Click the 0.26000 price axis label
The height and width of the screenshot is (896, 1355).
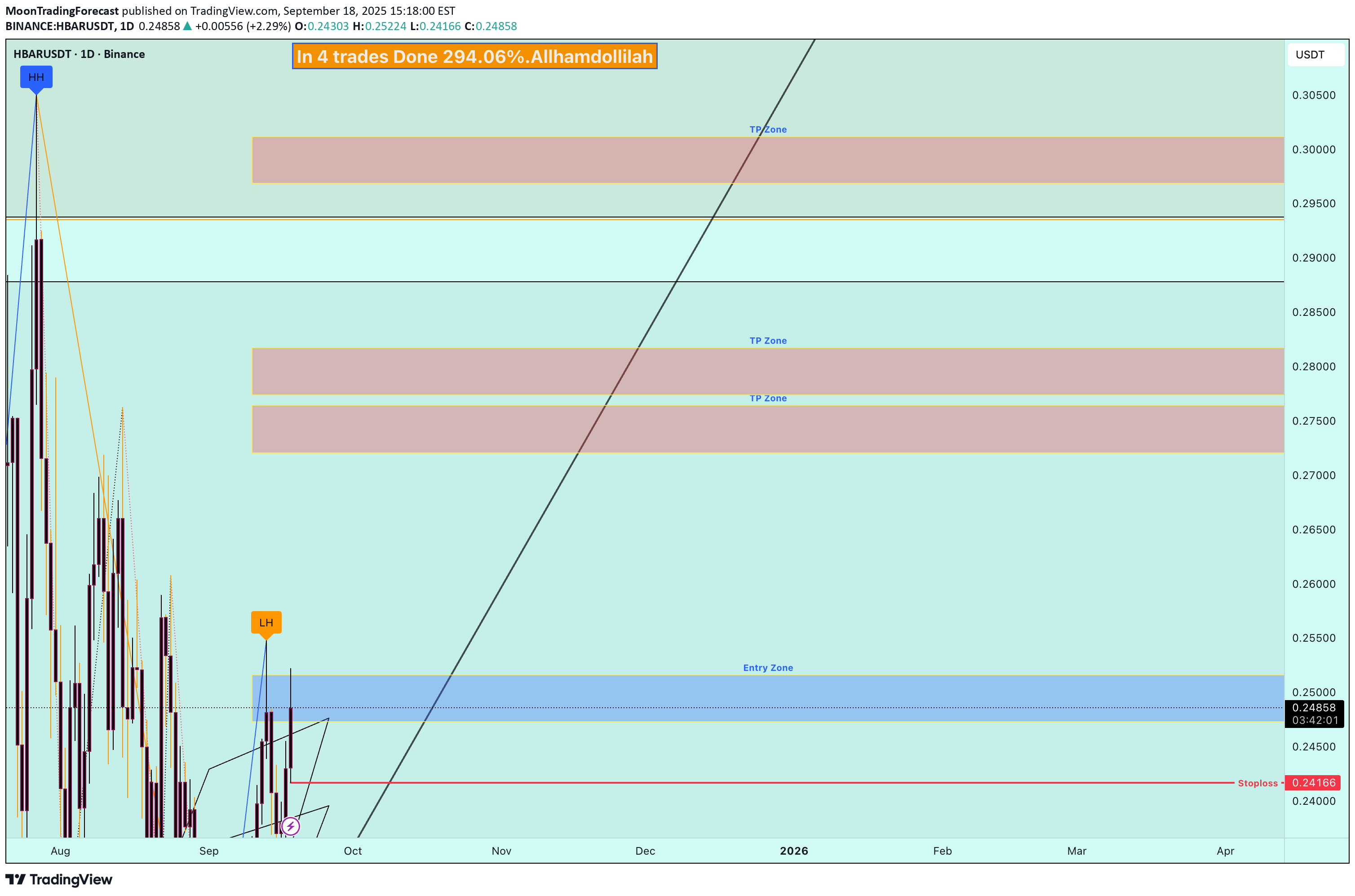click(x=1314, y=584)
